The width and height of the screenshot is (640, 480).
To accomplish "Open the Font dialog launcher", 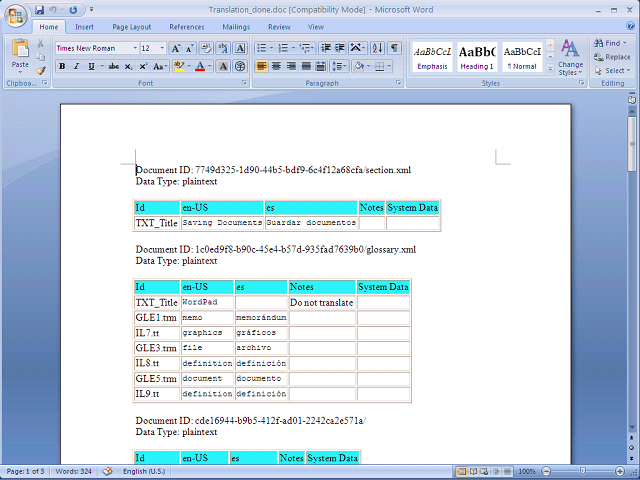I will click(244, 83).
